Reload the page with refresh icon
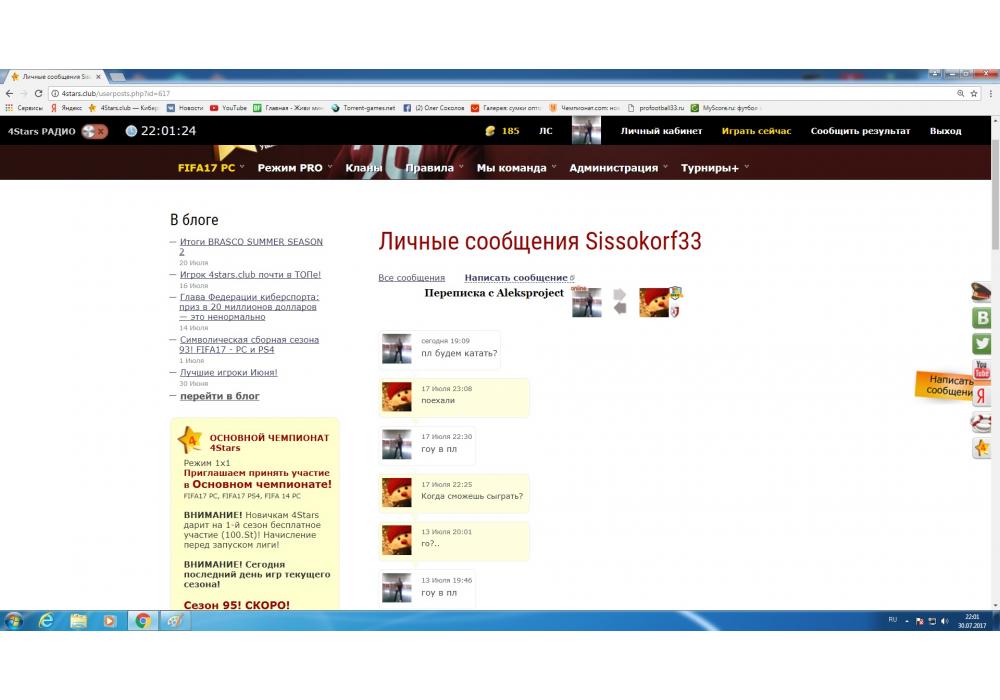Viewport: 1000px width, 700px height. 38,93
